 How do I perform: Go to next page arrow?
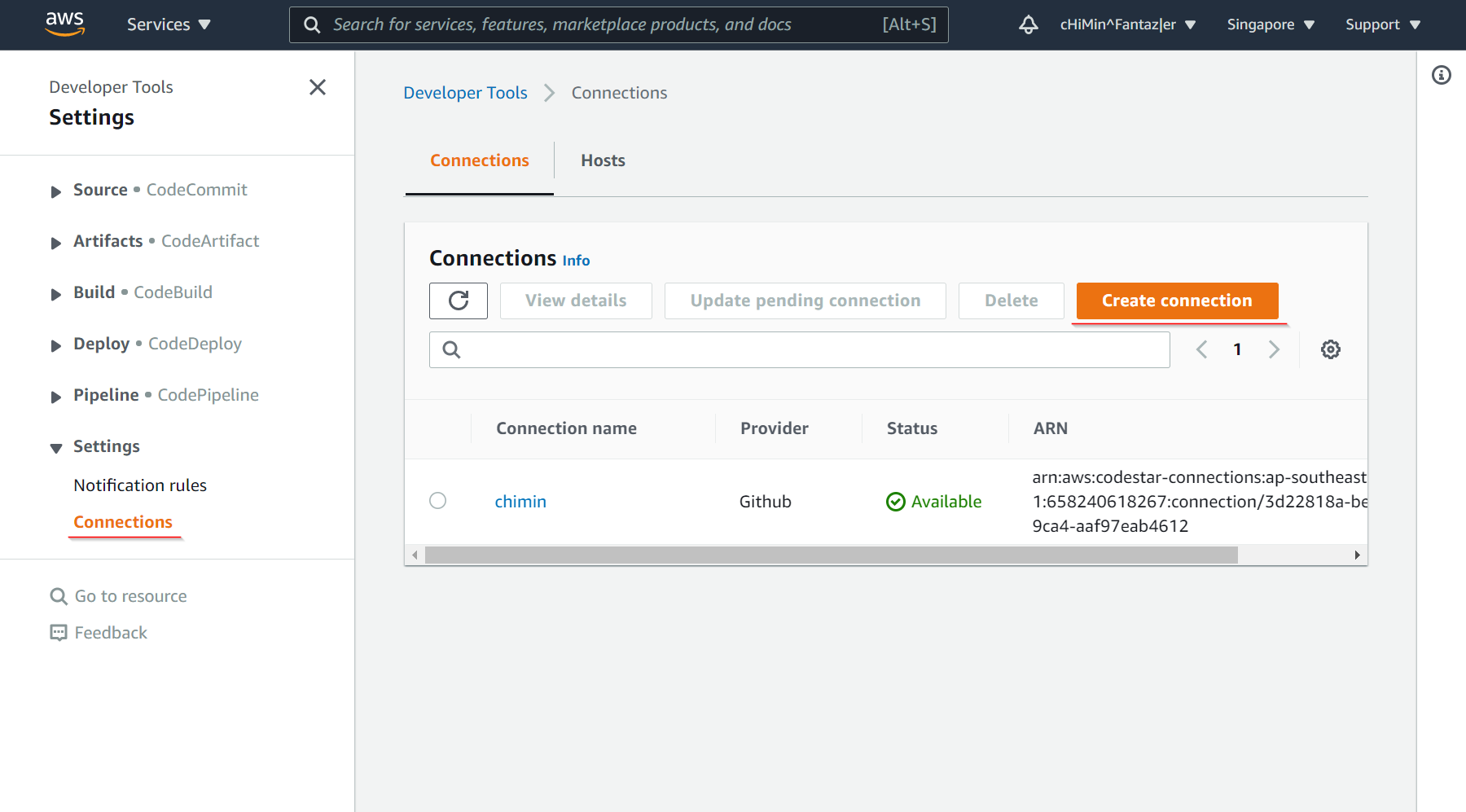pos(1274,349)
